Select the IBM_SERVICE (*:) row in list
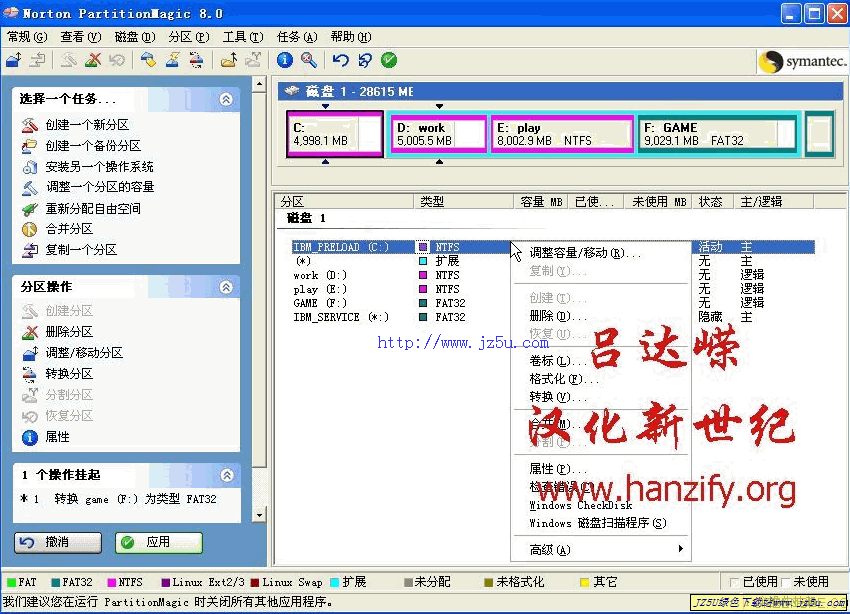This screenshot has width=850, height=614. tap(553, 317)
